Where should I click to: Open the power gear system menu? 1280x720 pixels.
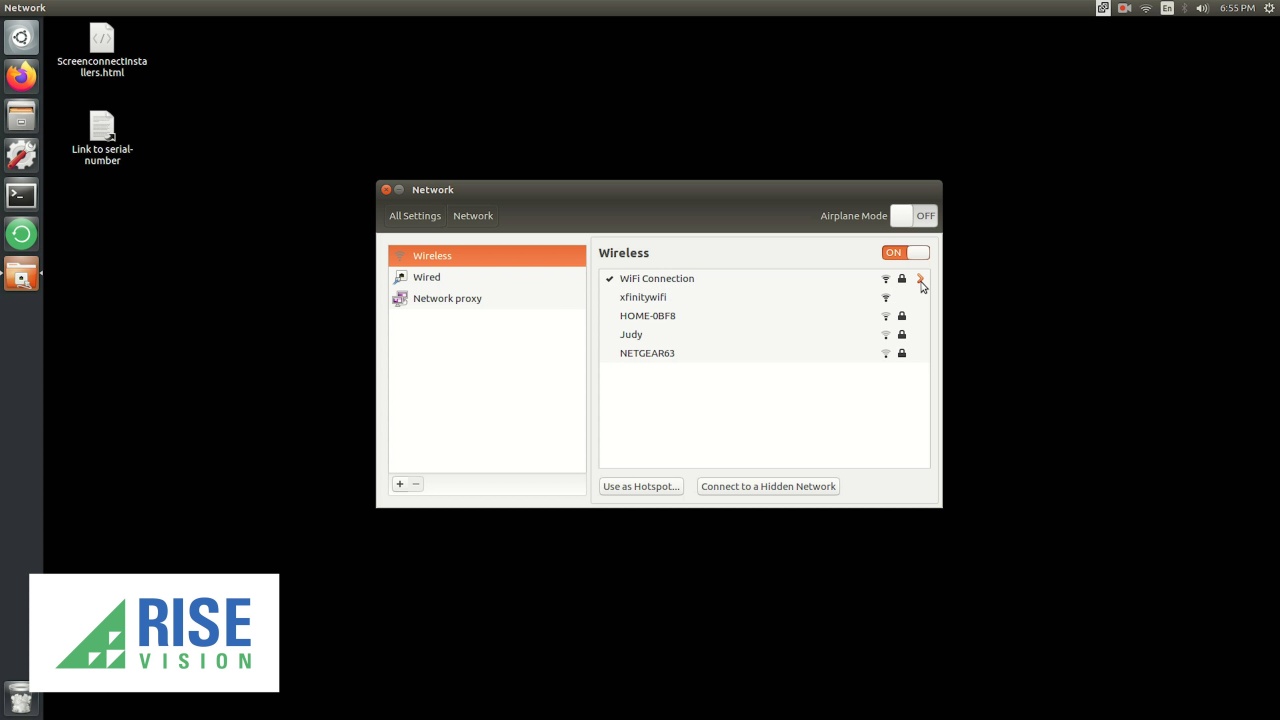coord(1269,8)
